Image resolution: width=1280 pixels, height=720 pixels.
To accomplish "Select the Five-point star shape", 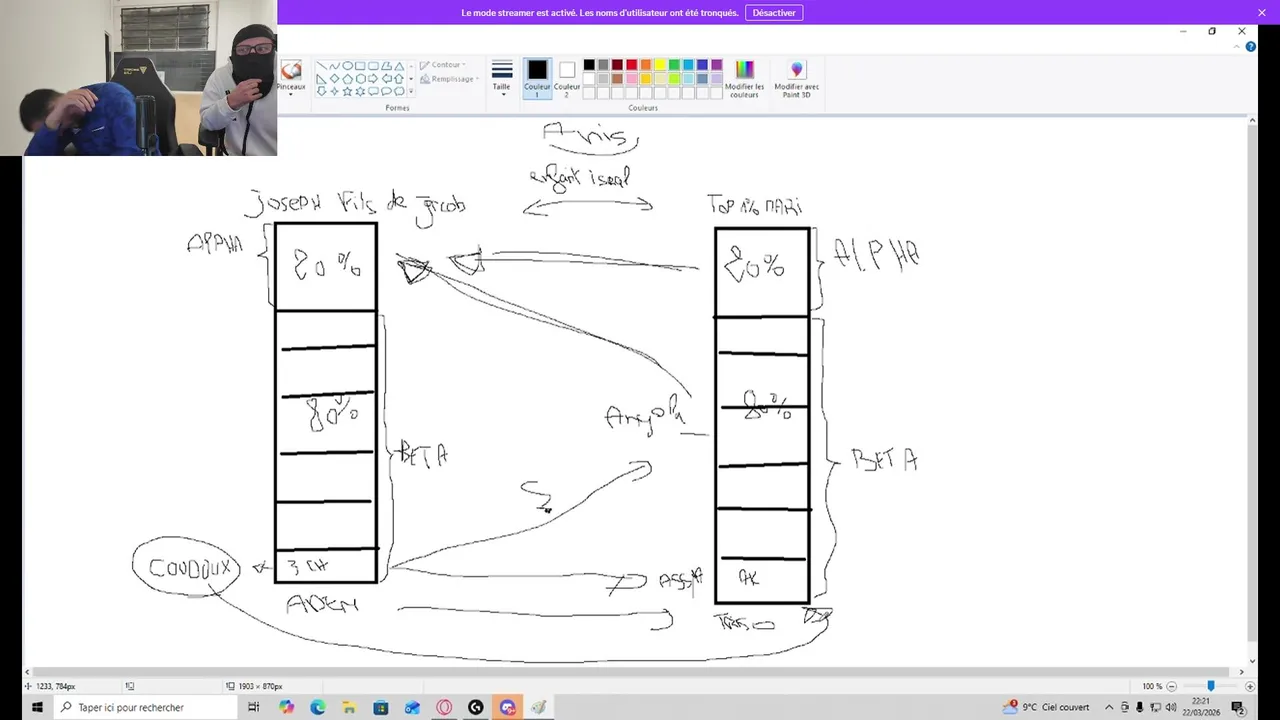I will [x=347, y=91].
